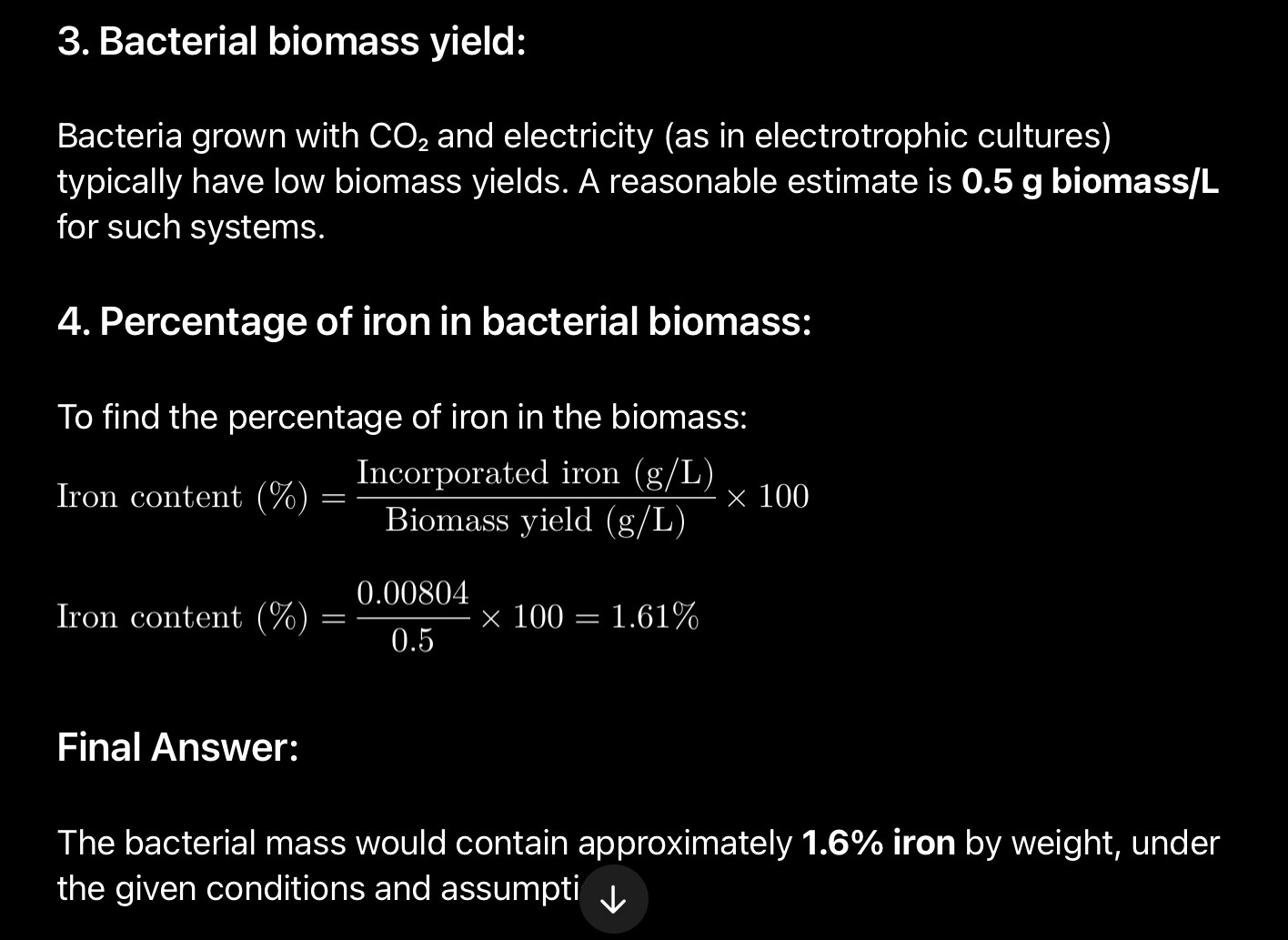Click the 1.61% equation result

[x=654, y=618]
